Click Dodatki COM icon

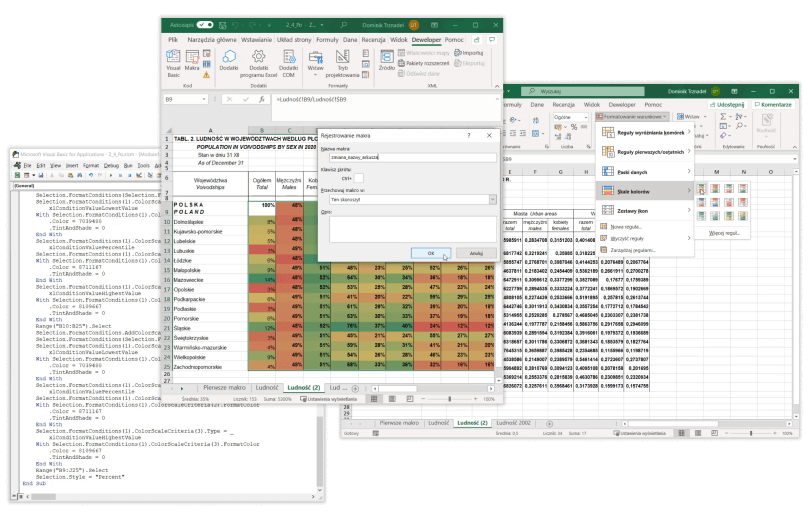point(287,65)
